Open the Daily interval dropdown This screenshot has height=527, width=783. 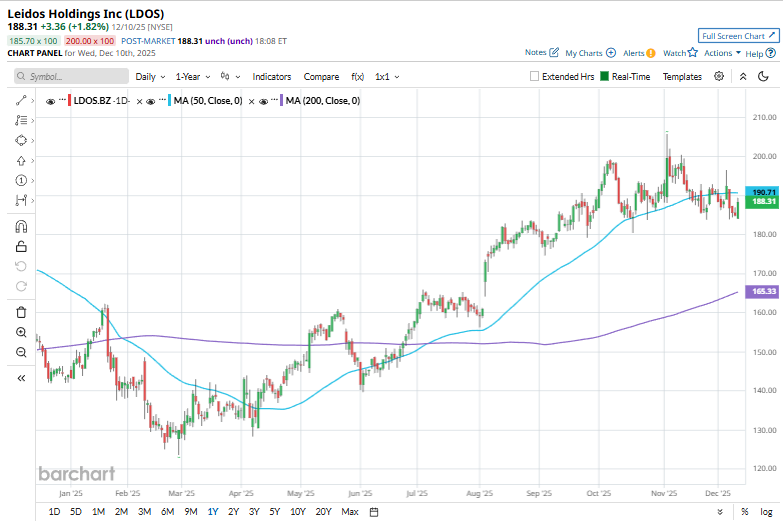[150, 76]
